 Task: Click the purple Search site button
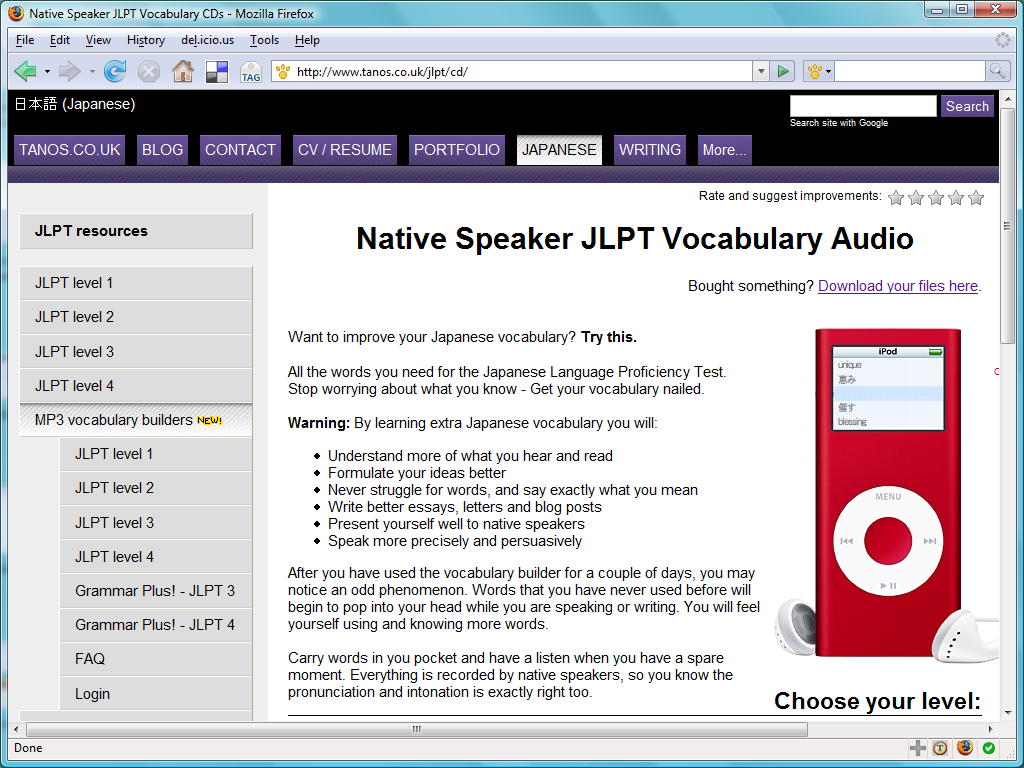[967, 106]
